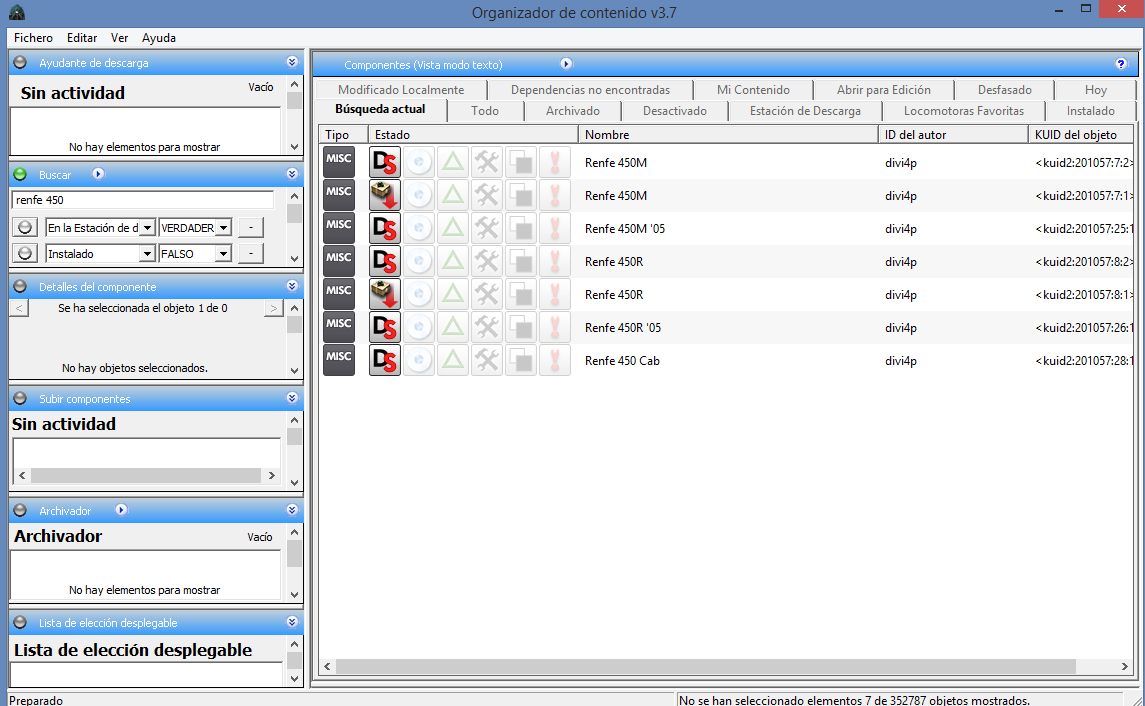Screen dimensions: 1145x706
Task: Click the green triangle icon in the Renfe 450 Cab row
Action: pos(453,360)
